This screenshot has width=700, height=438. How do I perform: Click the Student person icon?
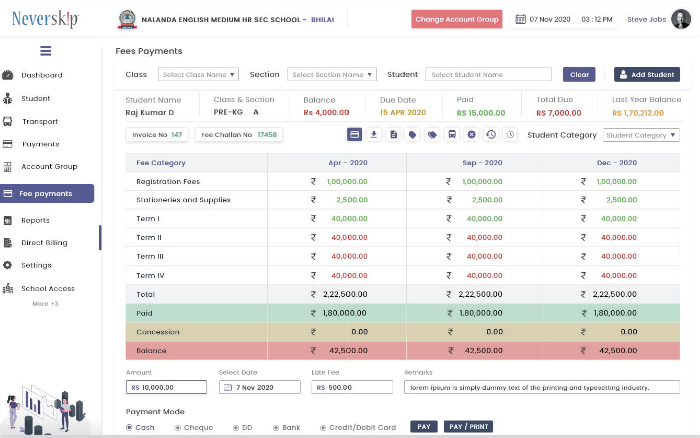pyautogui.click(x=8, y=98)
